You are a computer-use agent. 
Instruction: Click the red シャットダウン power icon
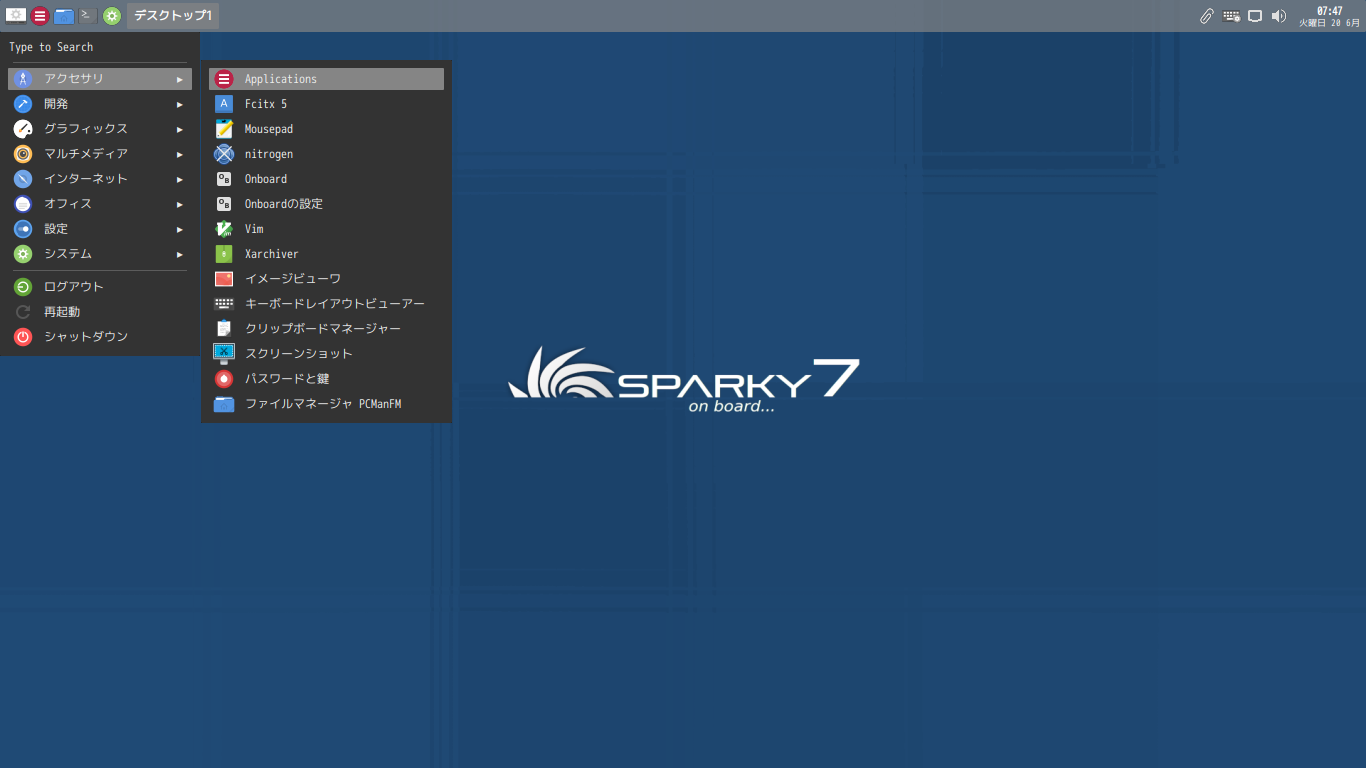point(23,337)
